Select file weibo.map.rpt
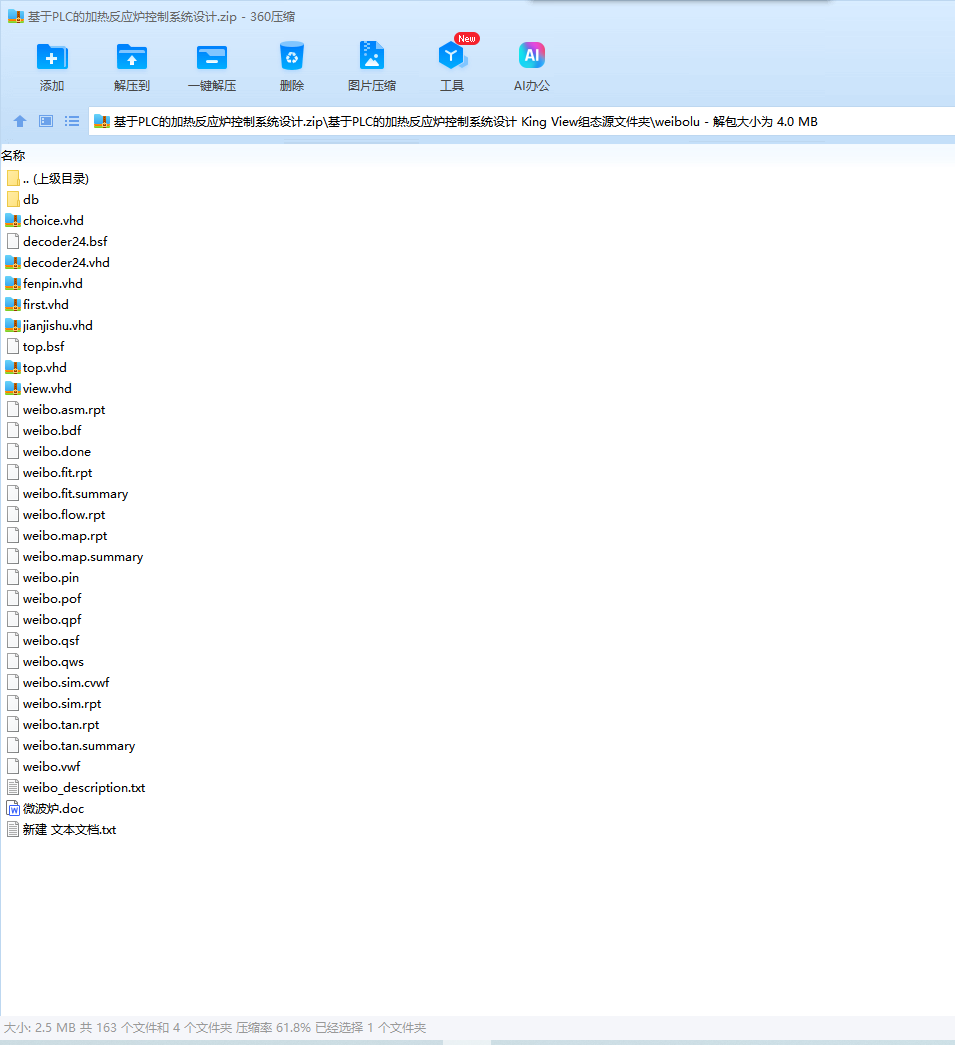 [57, 535]
